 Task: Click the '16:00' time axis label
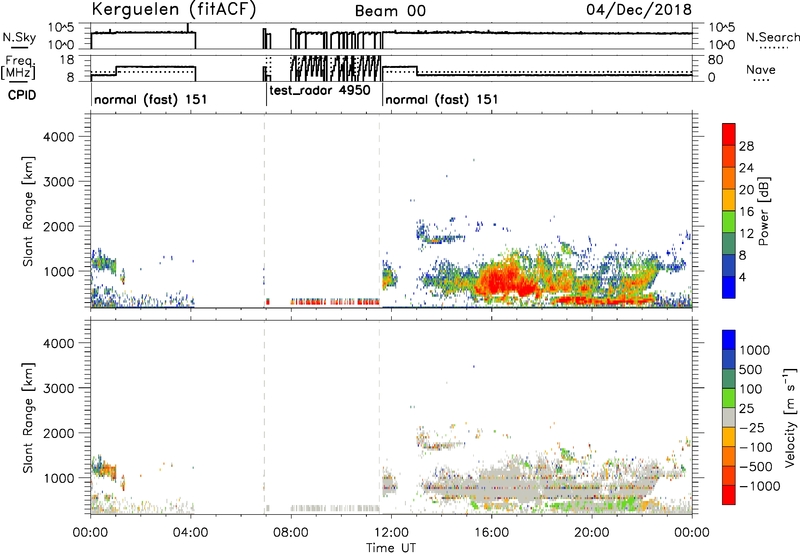pyautogui.click(x=491, y=533)
